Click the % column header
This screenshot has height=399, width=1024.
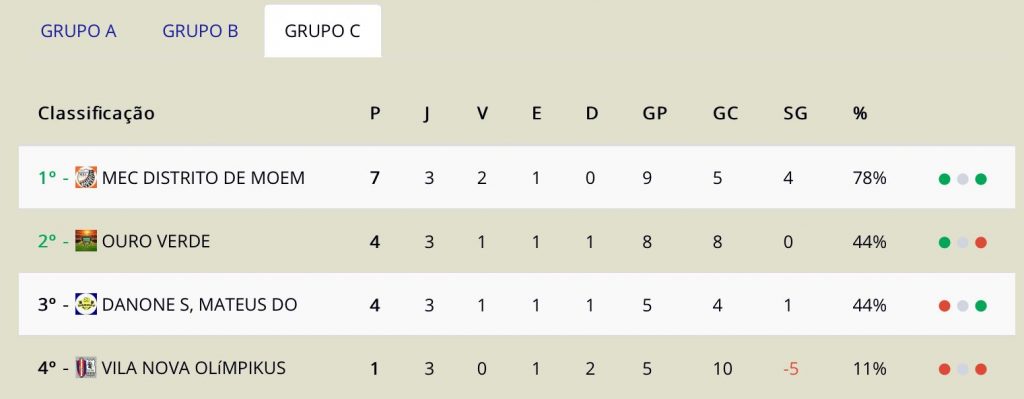(860, 114)
